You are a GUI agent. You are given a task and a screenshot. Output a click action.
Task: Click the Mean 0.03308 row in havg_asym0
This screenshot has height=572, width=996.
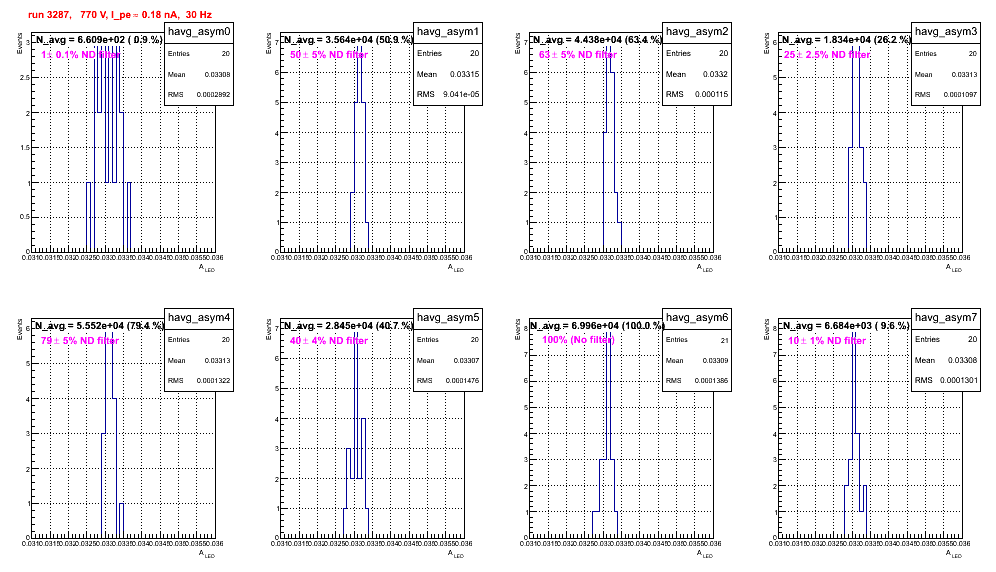pyautogui.click(x=199, y=74)
